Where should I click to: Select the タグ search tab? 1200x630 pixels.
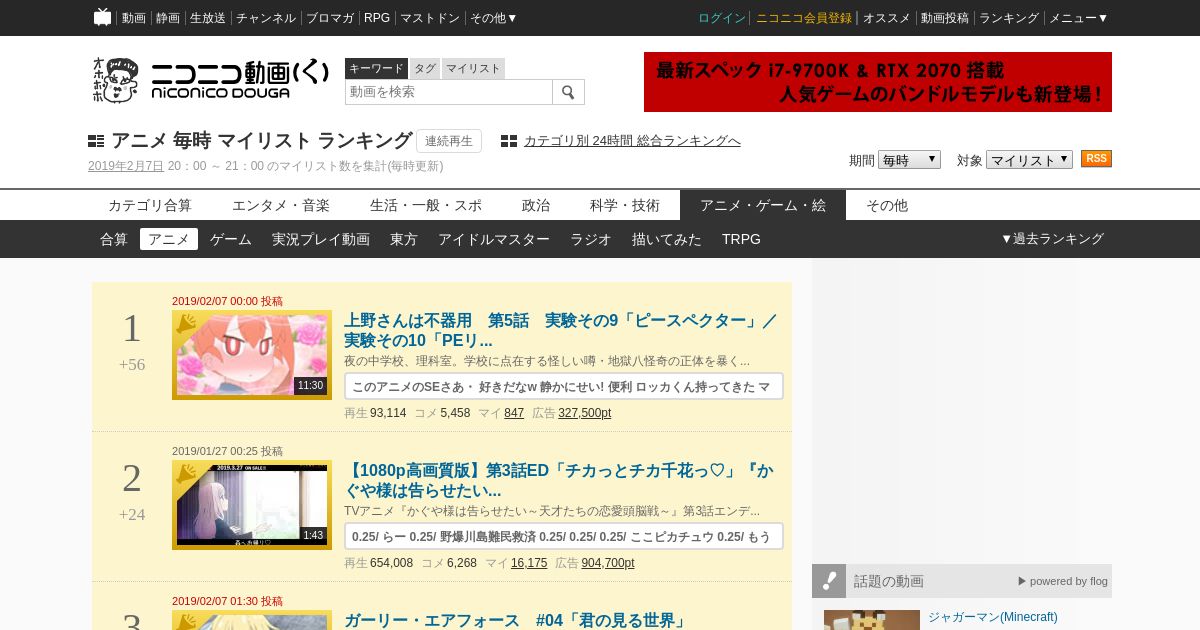(x=425, y=68)
